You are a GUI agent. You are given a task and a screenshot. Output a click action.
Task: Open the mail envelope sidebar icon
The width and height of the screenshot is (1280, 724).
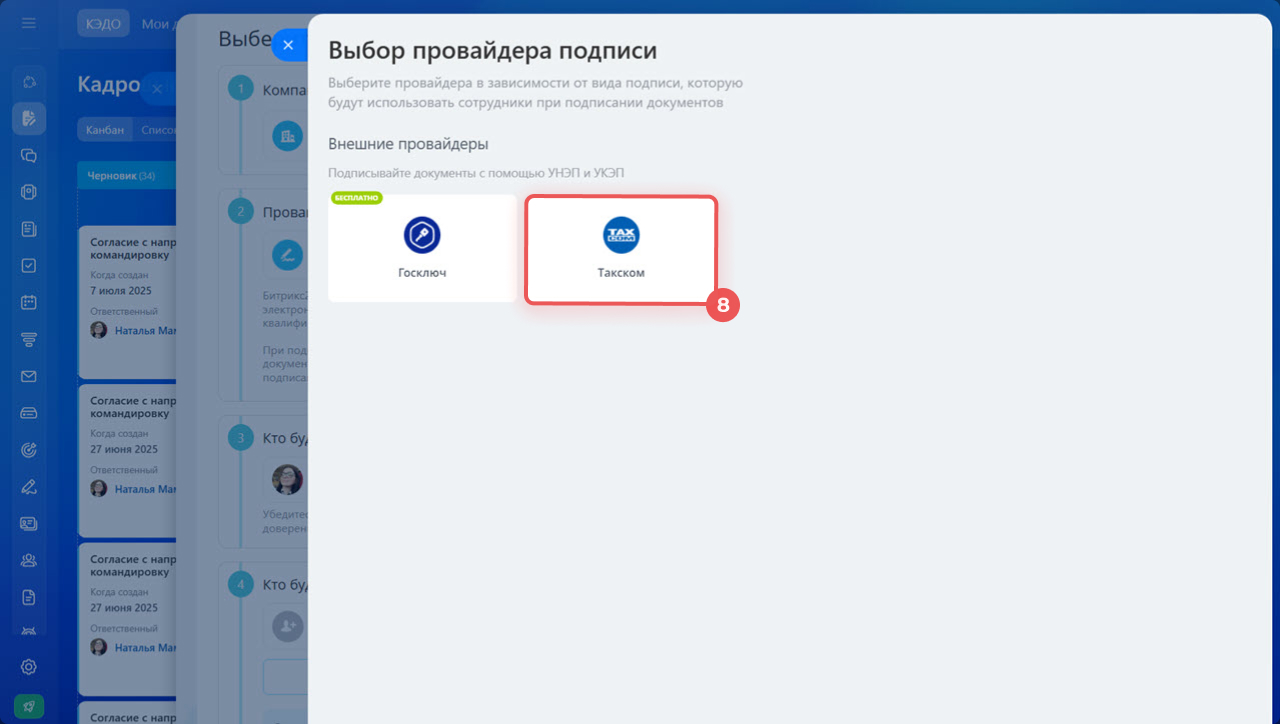[29, 377]
